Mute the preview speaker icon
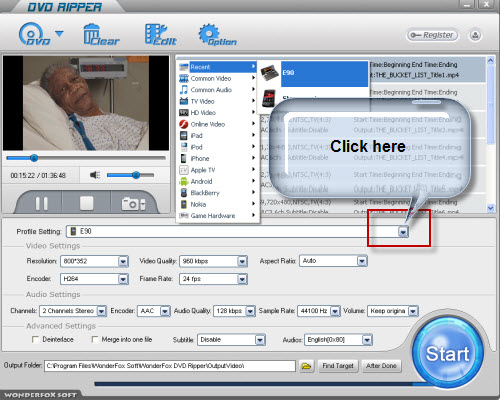The image size is (500, 400). [95, 175]
